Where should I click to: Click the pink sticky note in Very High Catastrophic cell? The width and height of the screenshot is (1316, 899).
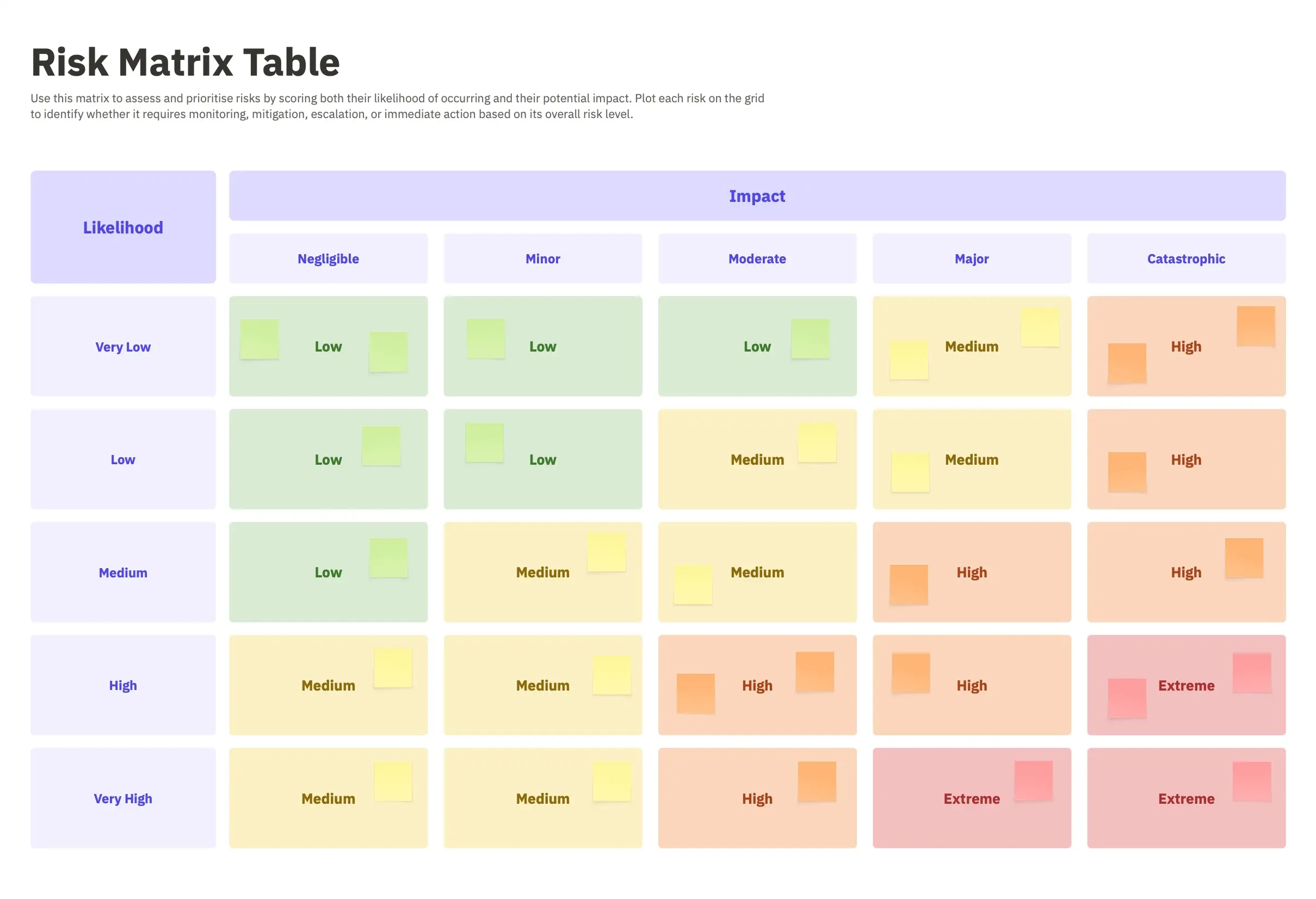coord(1252,781)
